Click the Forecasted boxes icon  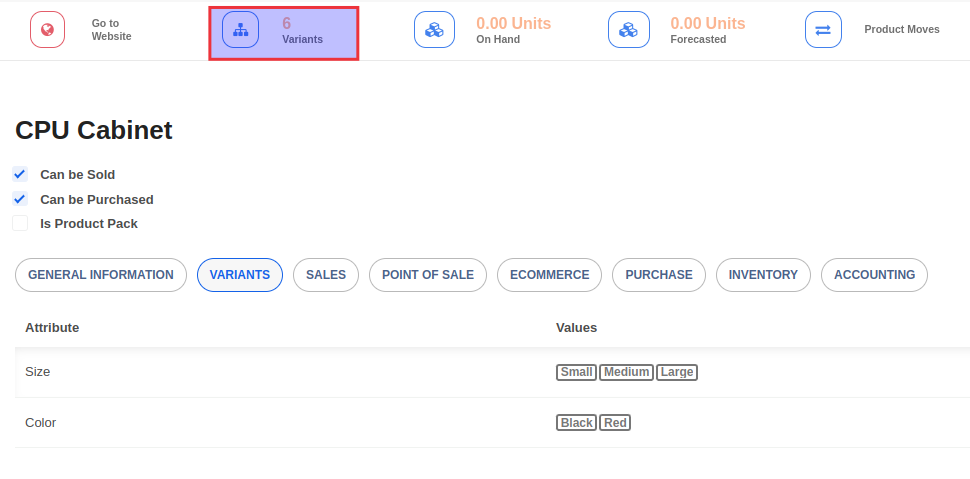coord(628,30)
